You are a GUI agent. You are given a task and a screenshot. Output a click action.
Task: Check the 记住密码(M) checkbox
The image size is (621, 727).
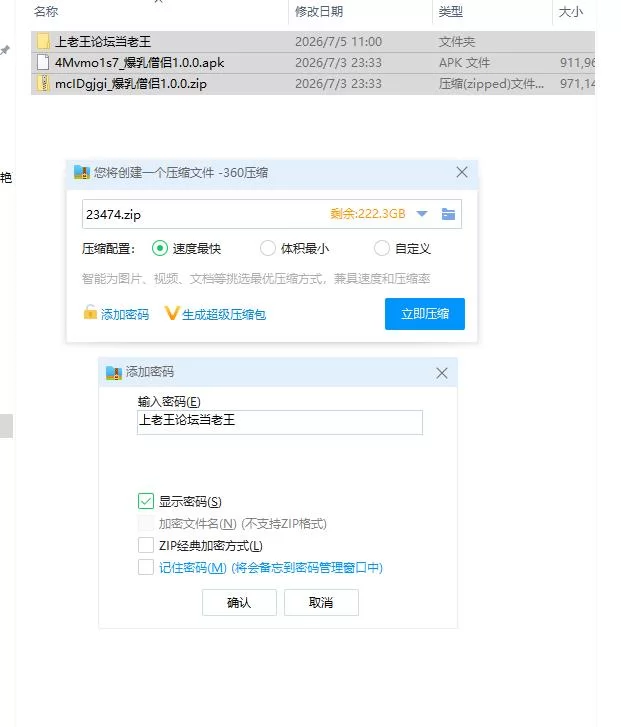pos(146,567)
